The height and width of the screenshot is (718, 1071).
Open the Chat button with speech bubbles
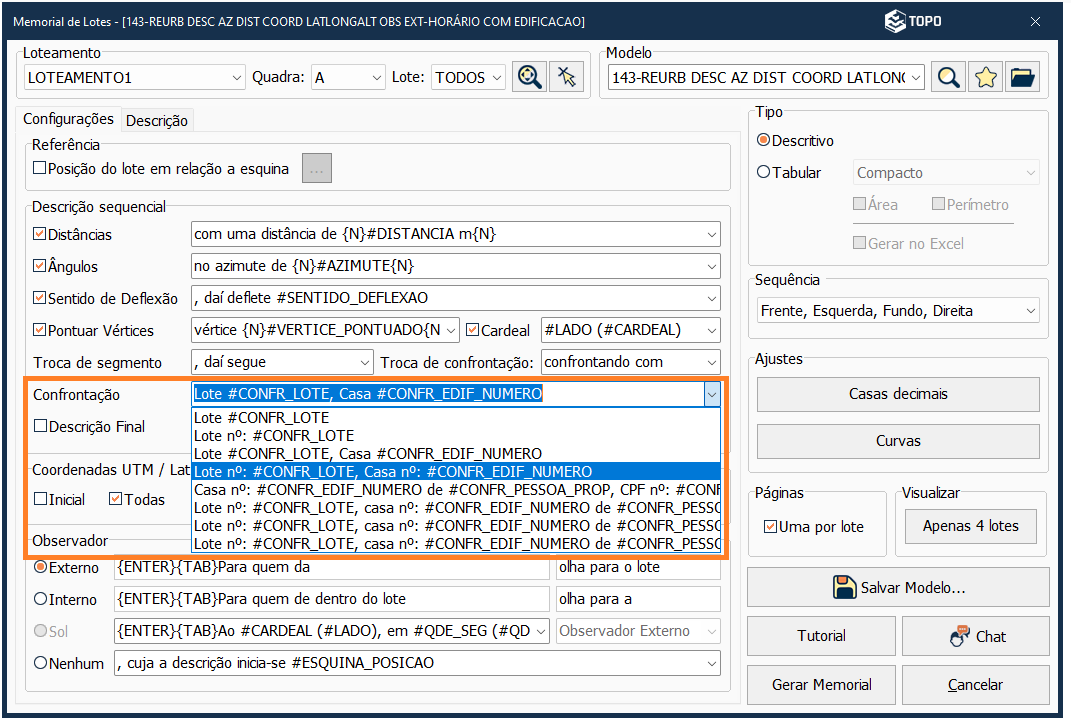coord(975,636)
